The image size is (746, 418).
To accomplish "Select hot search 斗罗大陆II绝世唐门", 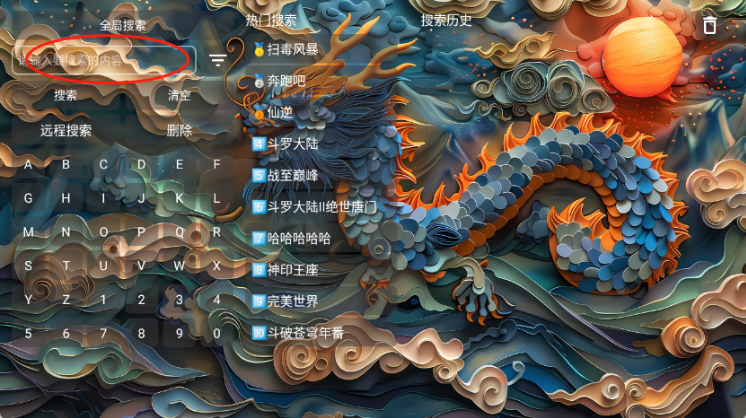I will [x=321, y=206].
